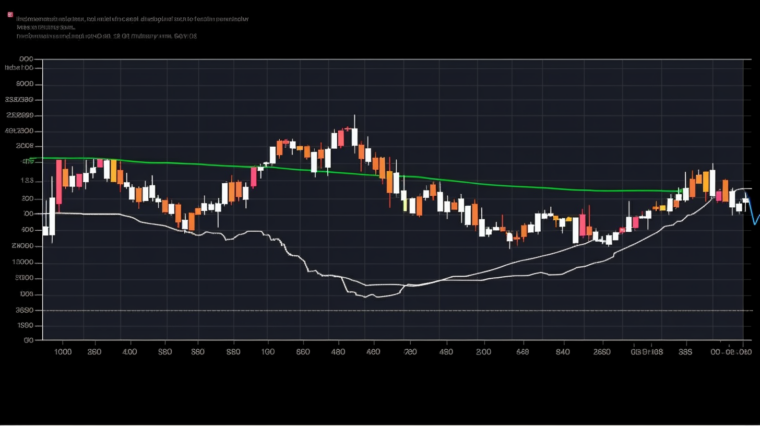760x426 pixels.
Task: Click the yellow candle near the left side
Action: (113, 168)
